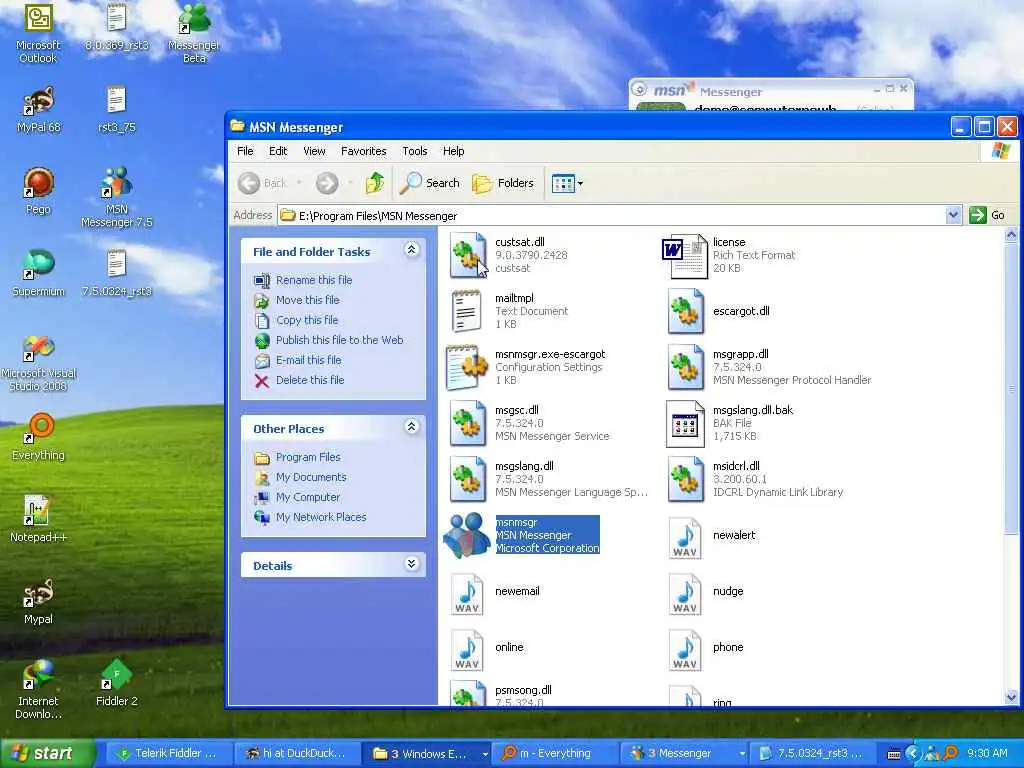
Task: Select the online WAV file
Action: click(487, 649)
